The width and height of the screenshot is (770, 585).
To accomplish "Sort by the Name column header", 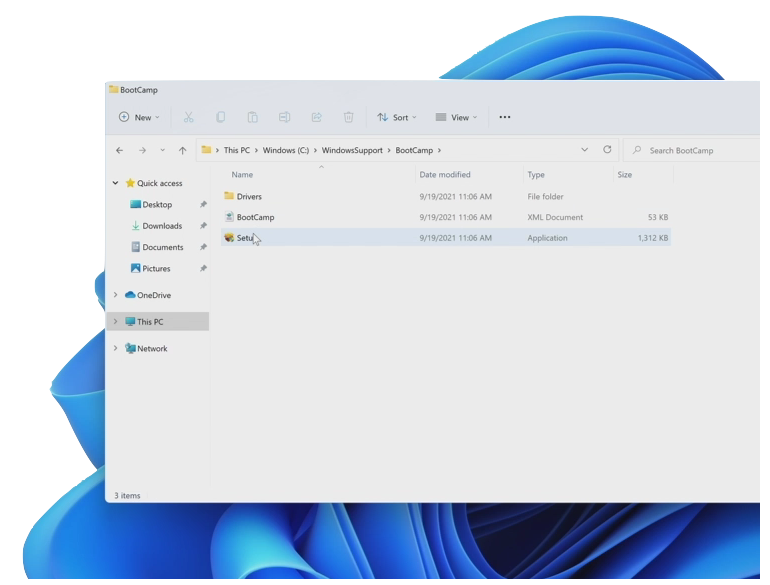I will 242,174.
